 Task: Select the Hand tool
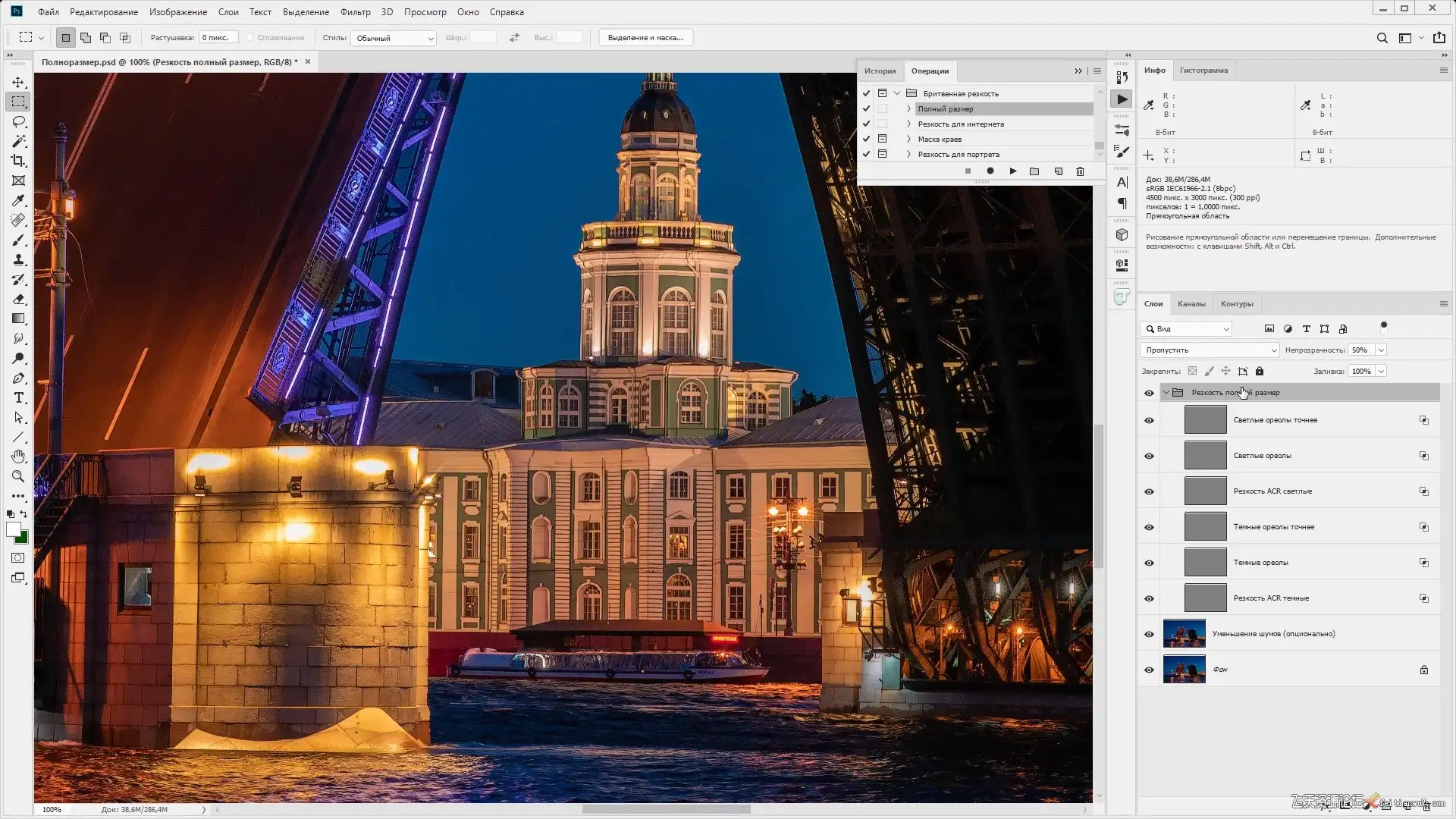[x=18, y=457]
